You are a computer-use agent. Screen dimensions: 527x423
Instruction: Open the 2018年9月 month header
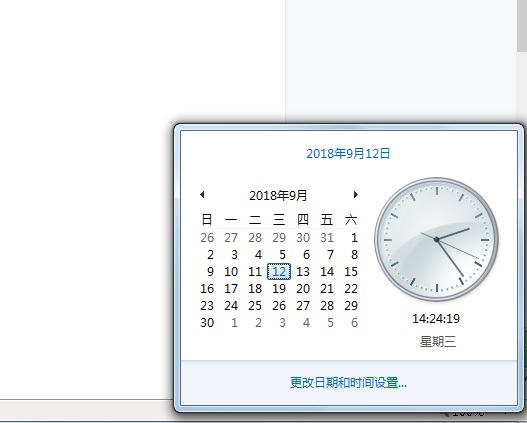point(278,195)
